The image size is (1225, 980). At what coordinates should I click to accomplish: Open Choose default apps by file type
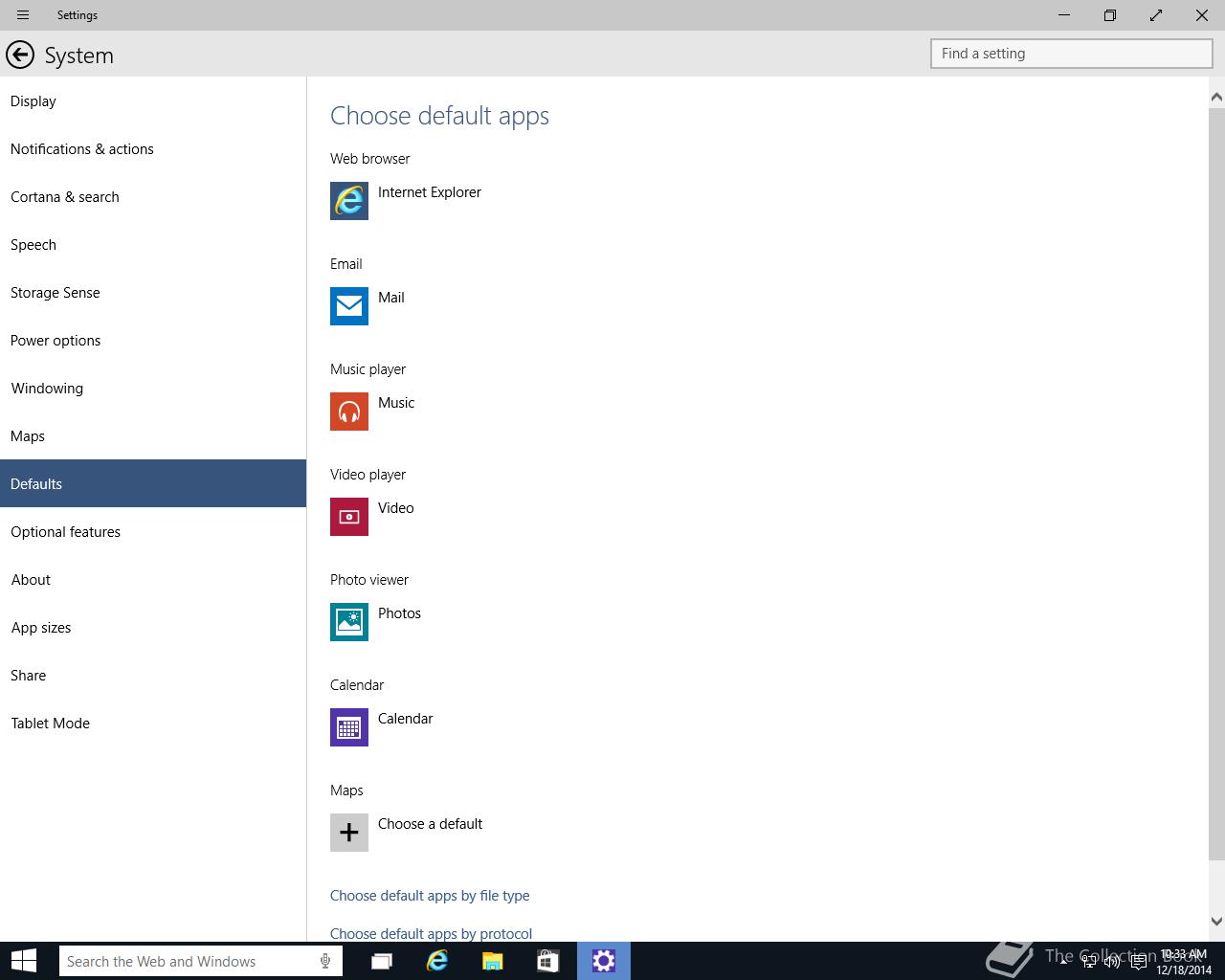click(430, 896)
